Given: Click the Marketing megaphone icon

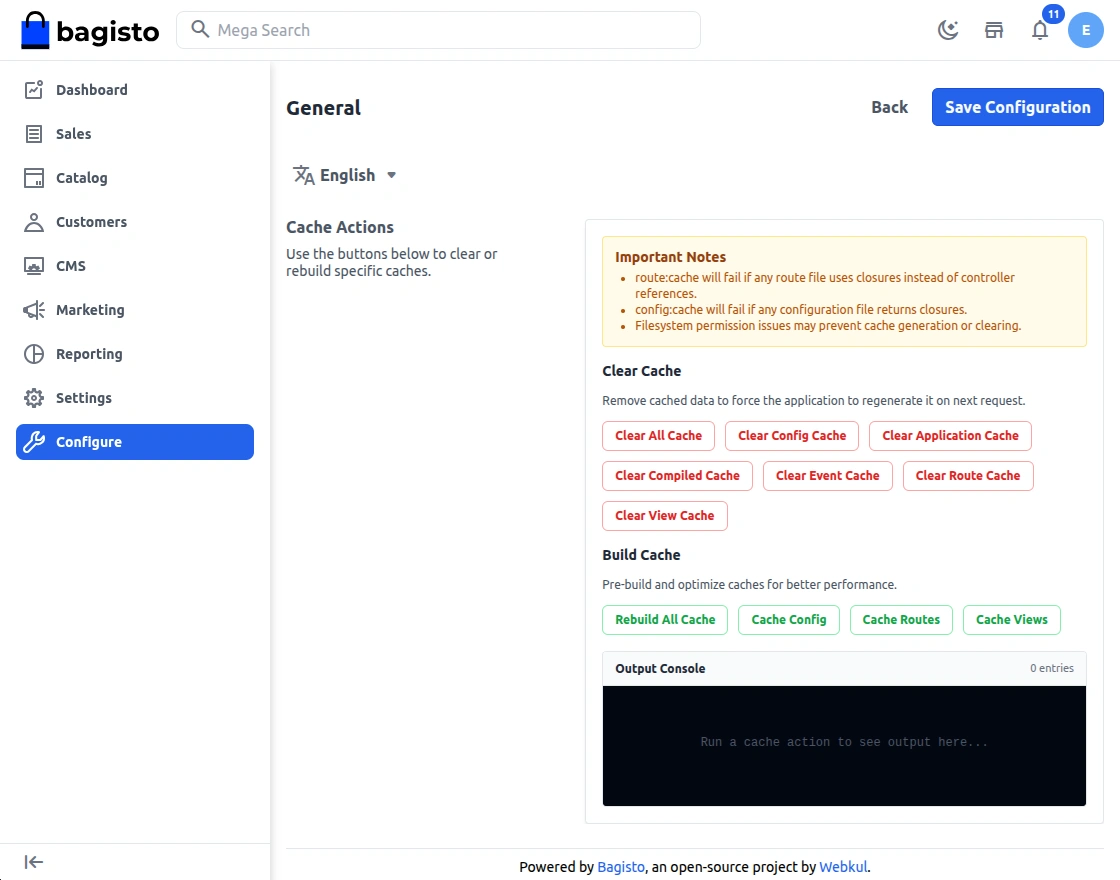Looking at the screenshot, I should [33, 309].
